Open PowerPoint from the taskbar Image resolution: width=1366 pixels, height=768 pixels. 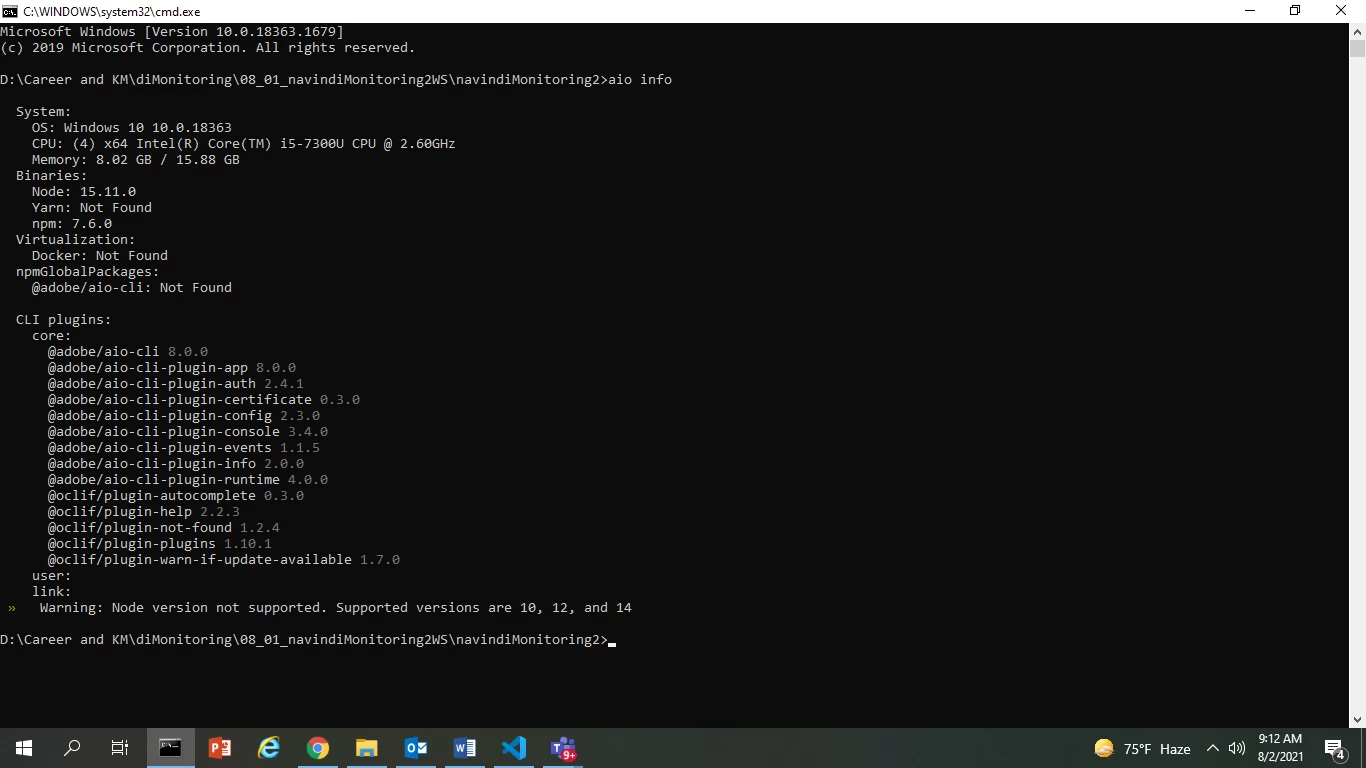pos(220,748)
